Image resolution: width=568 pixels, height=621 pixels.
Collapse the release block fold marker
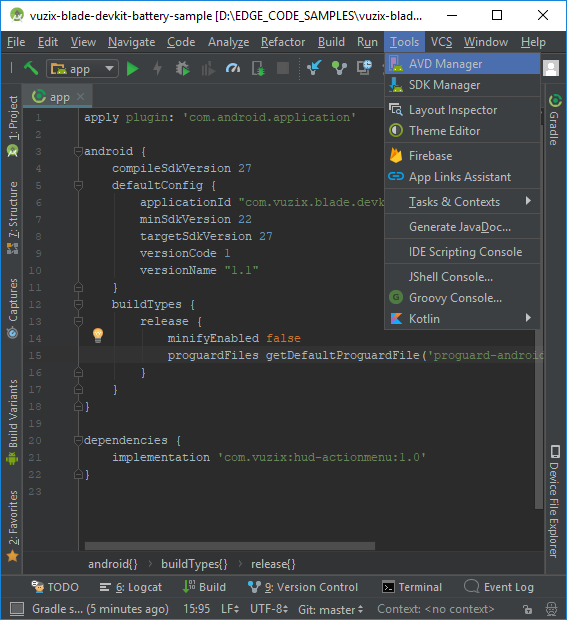click(78, 321)
